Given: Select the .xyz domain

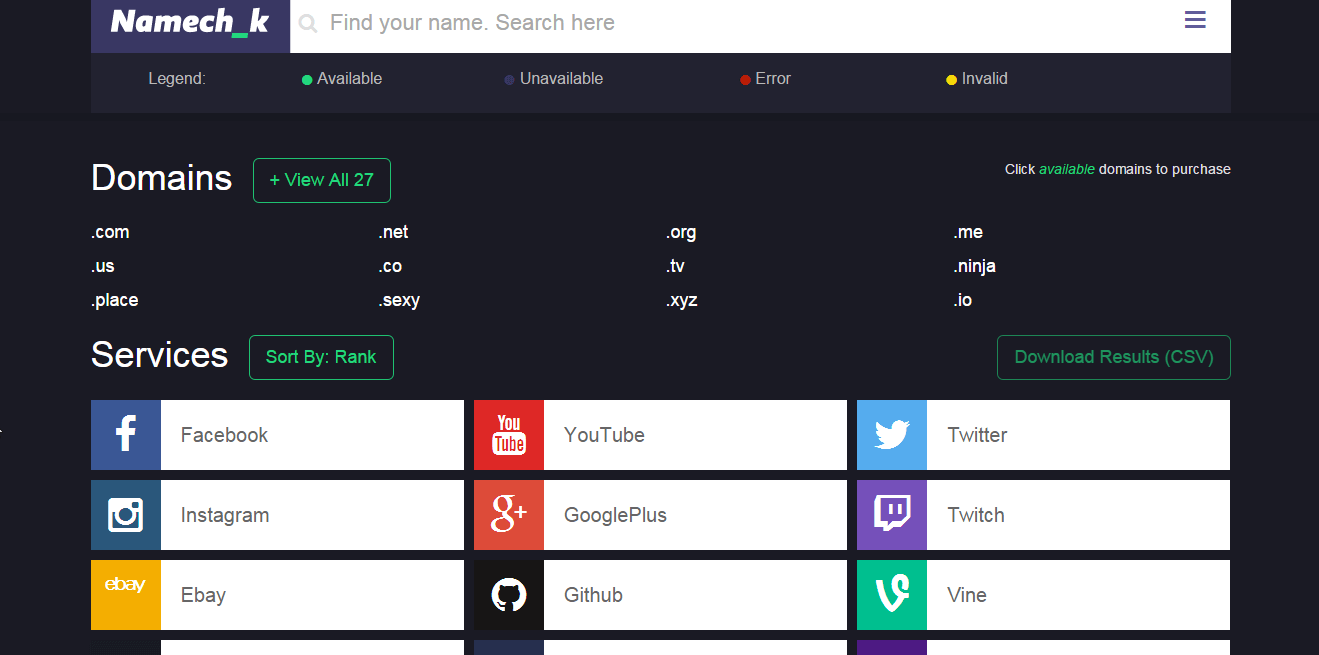Looking at the screenshot, I should tap(682, 300).
